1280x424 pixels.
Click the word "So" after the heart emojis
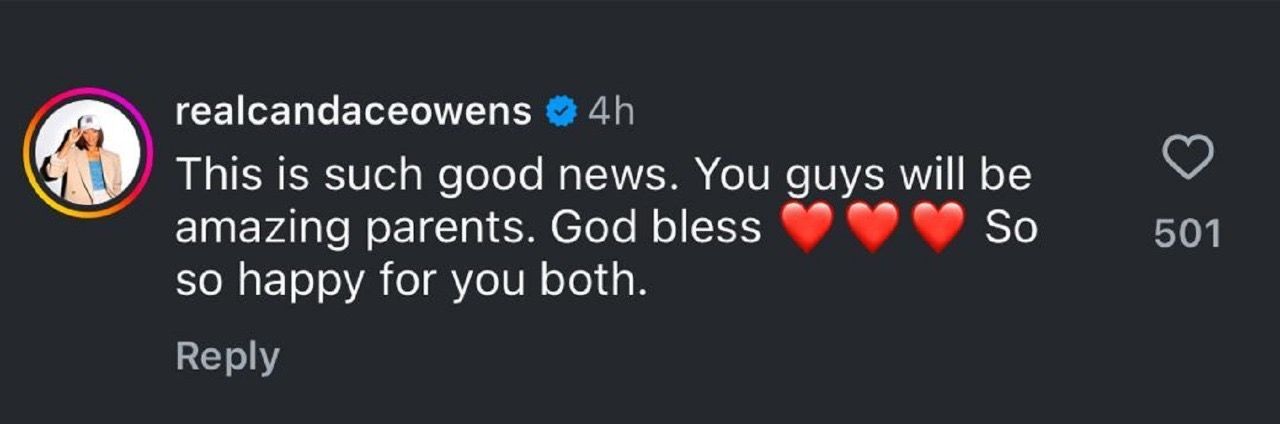tap(1010, 229)
